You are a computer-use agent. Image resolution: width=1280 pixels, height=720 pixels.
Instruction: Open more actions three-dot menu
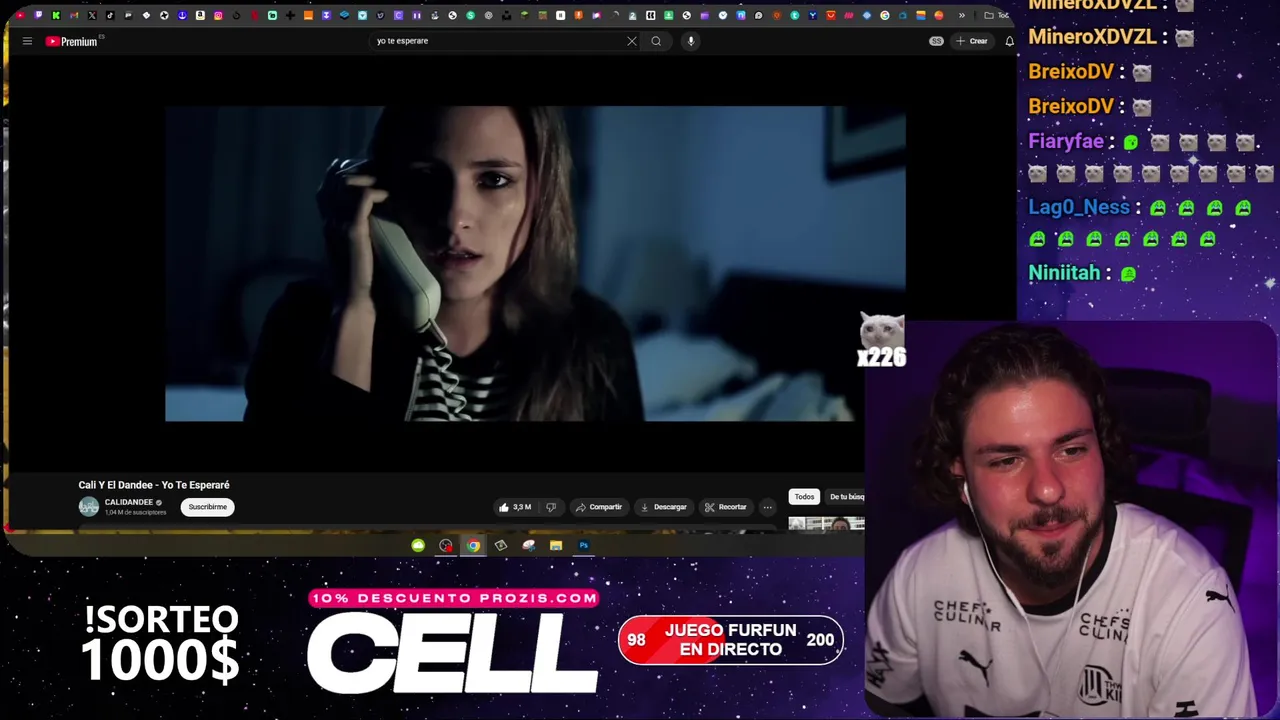[767, 507]
